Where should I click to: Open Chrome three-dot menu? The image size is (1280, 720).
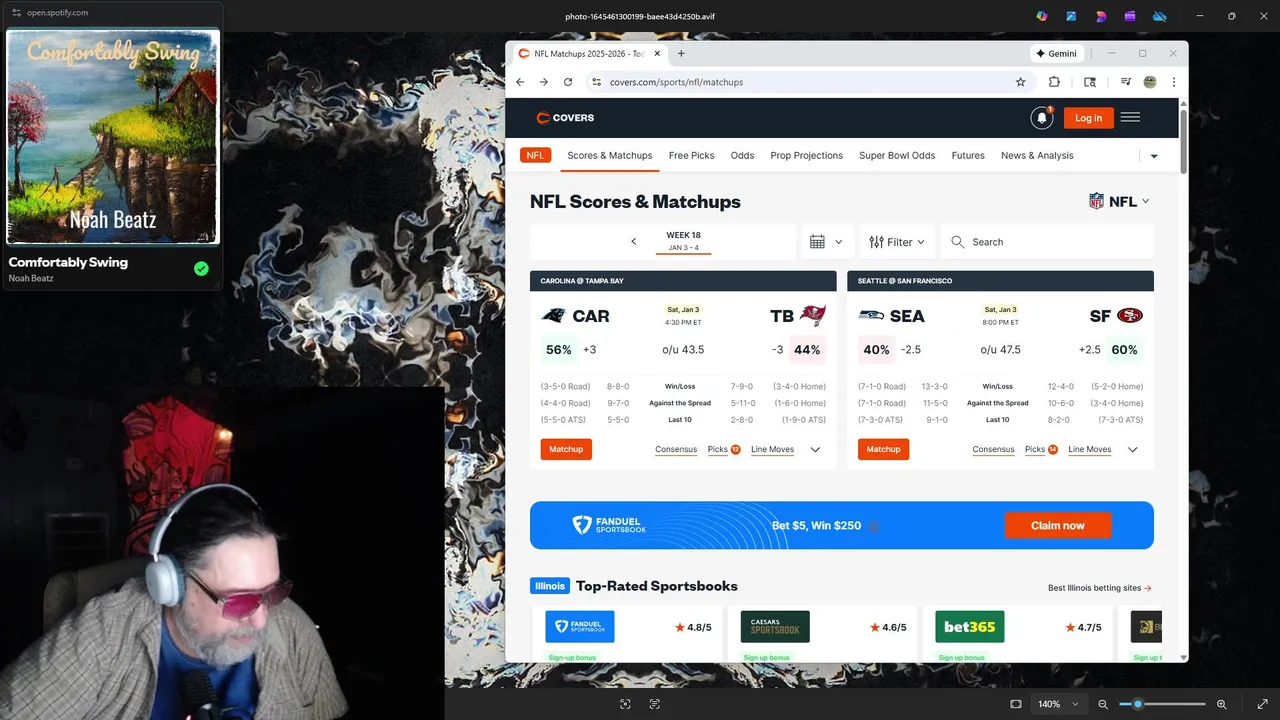click(x=1174, y=82)
